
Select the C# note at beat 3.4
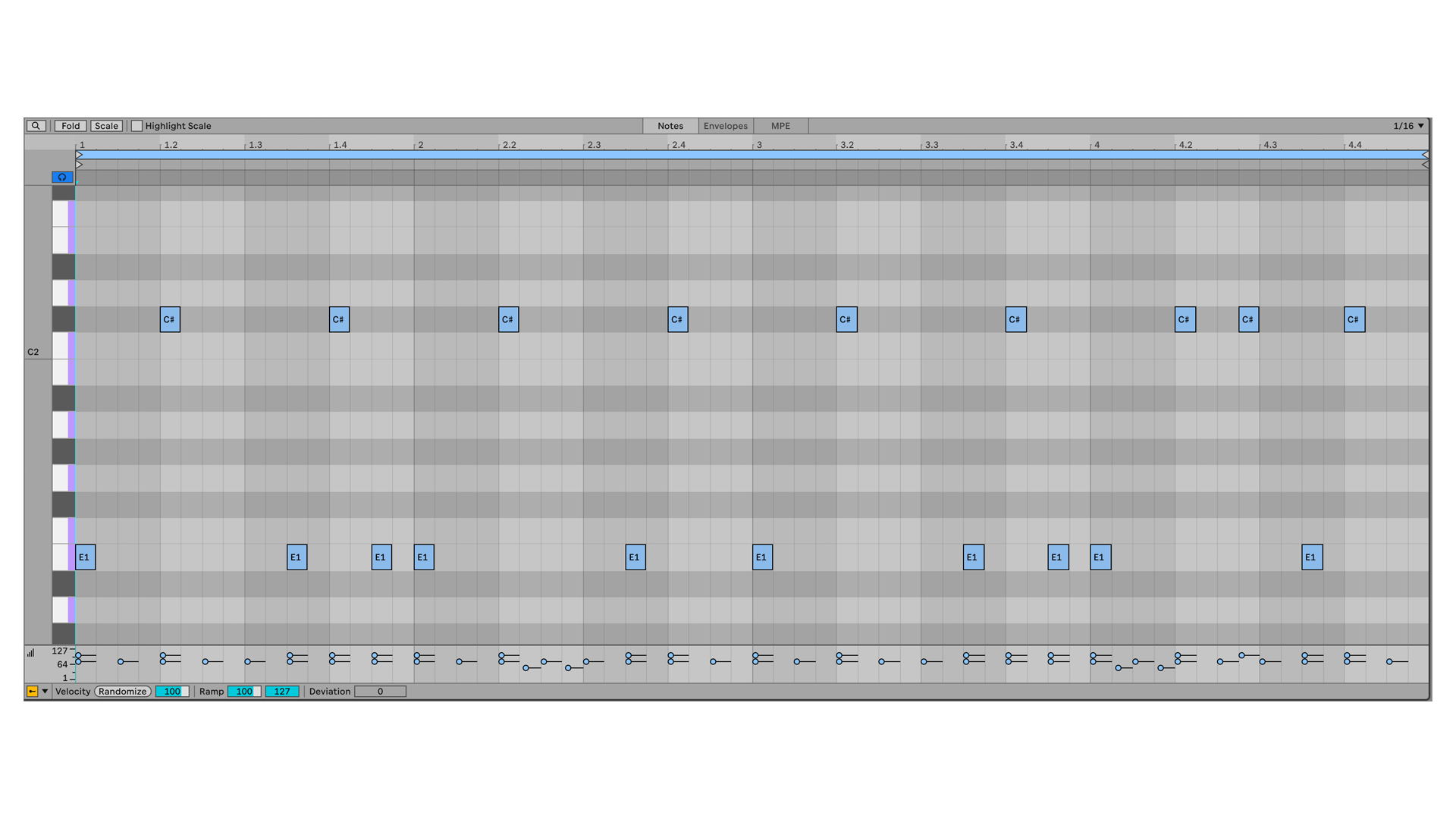click(x=1015, y=319)
